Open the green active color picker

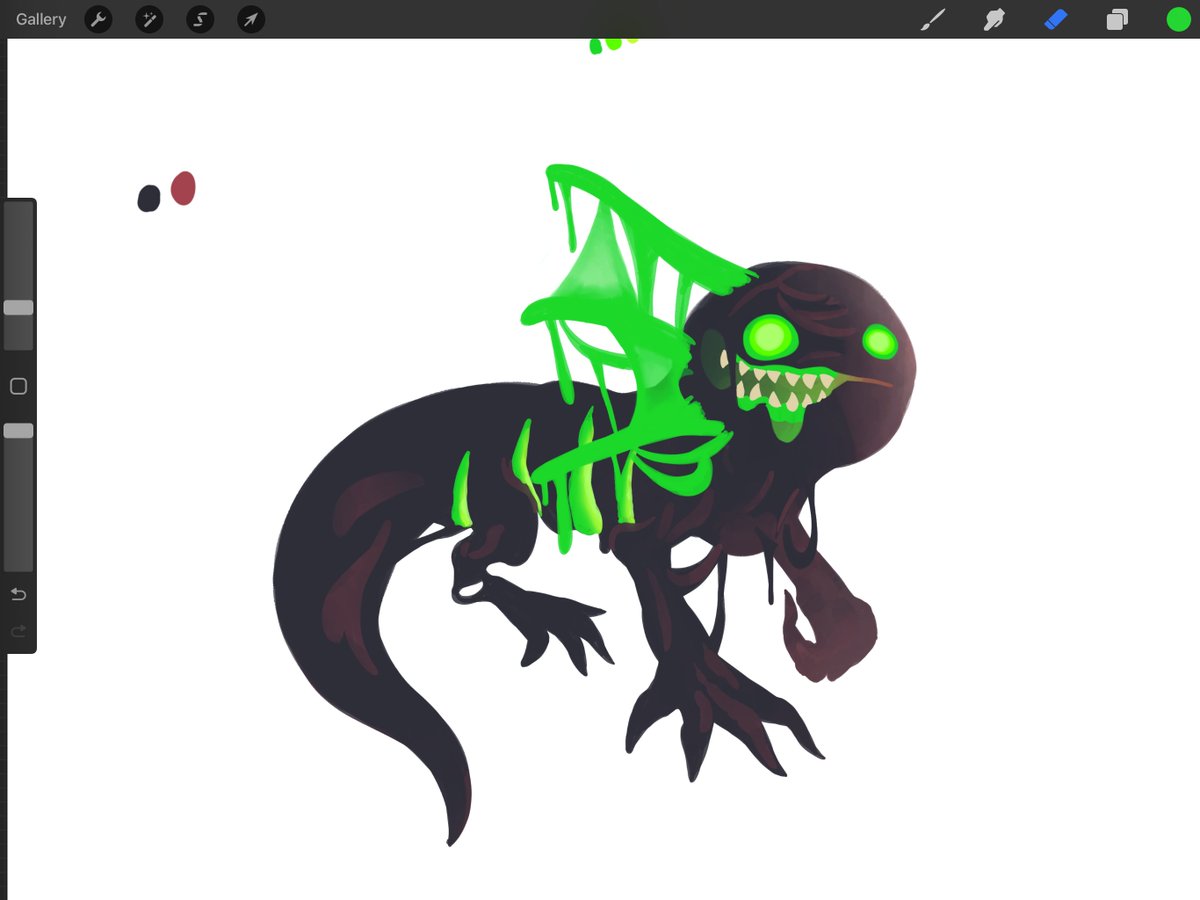point(1178,19)
